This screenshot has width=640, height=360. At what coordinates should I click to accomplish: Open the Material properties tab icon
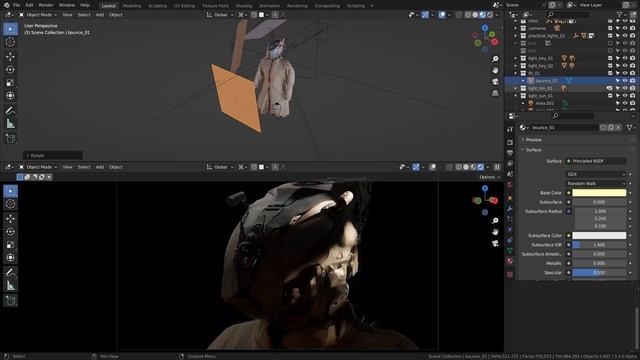click(510, 261)
